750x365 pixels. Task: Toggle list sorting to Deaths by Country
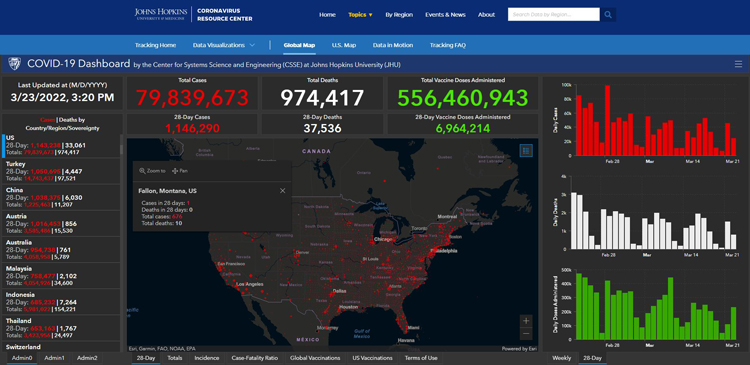tap(62, 124)
